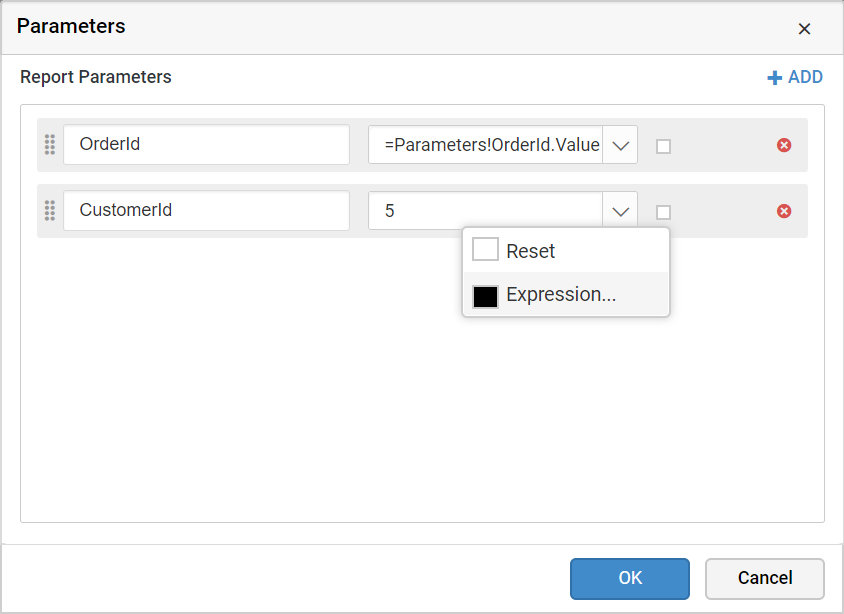Tick the checkbox in the OrderId row
The height and width of the screenshot is (614, 844).
pyautogui.click(x=663, y=146)
